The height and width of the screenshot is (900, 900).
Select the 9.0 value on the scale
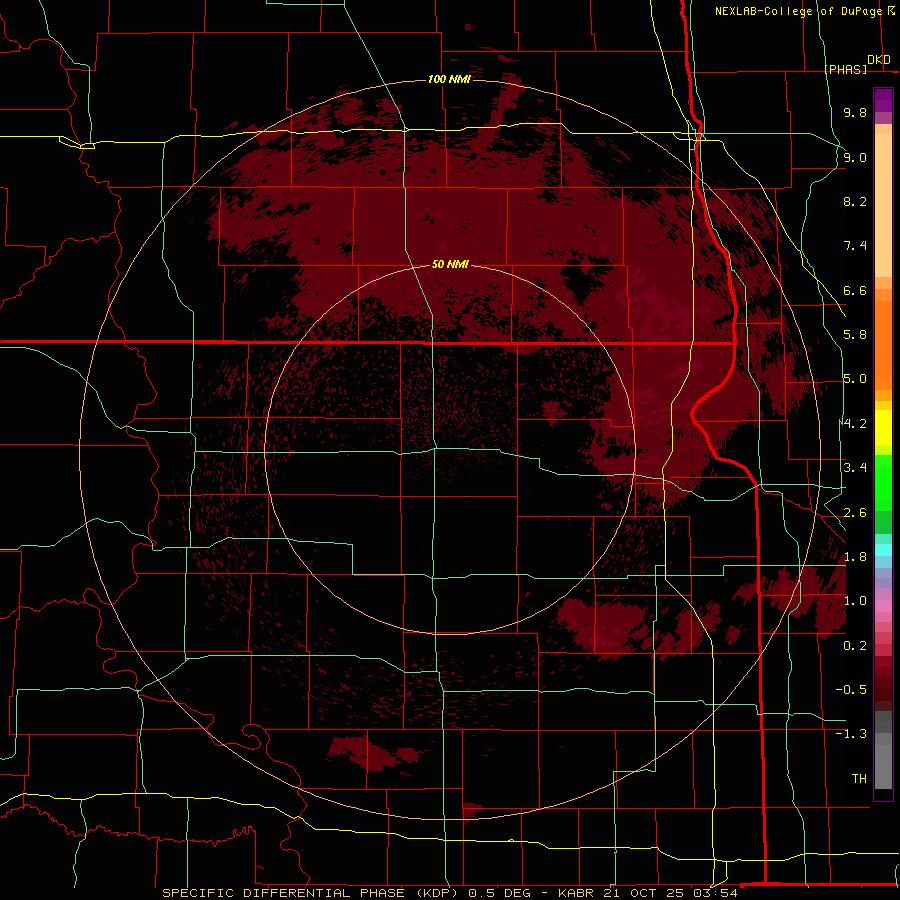(x=855, y=157)
